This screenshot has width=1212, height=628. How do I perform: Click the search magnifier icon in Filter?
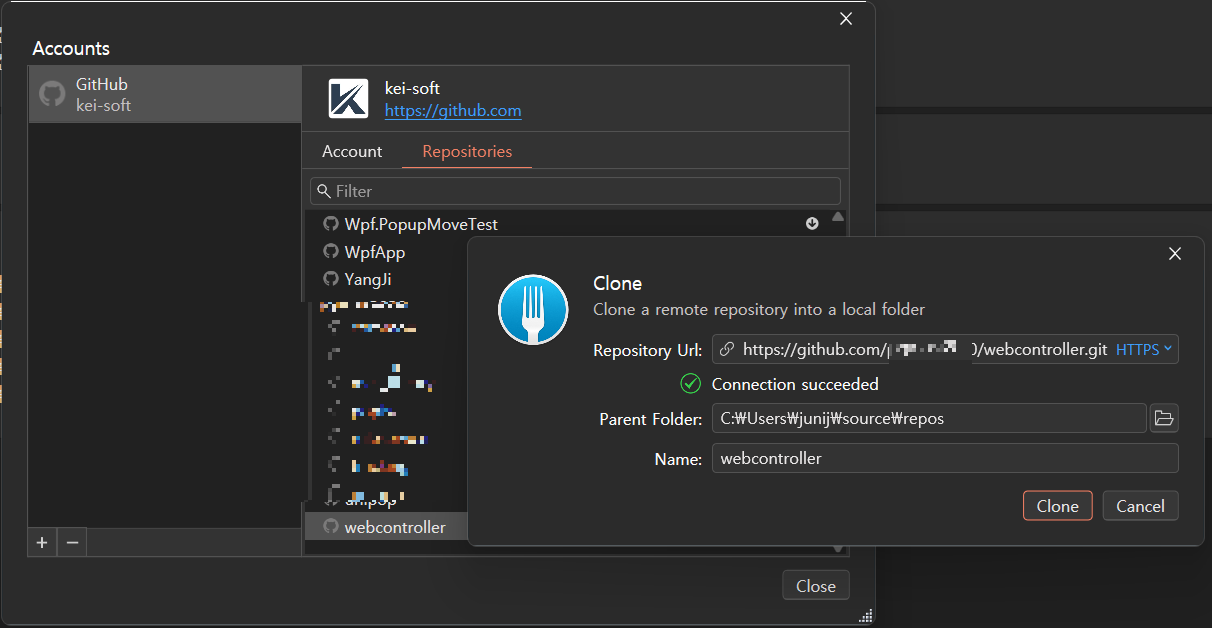coord(323,191)
